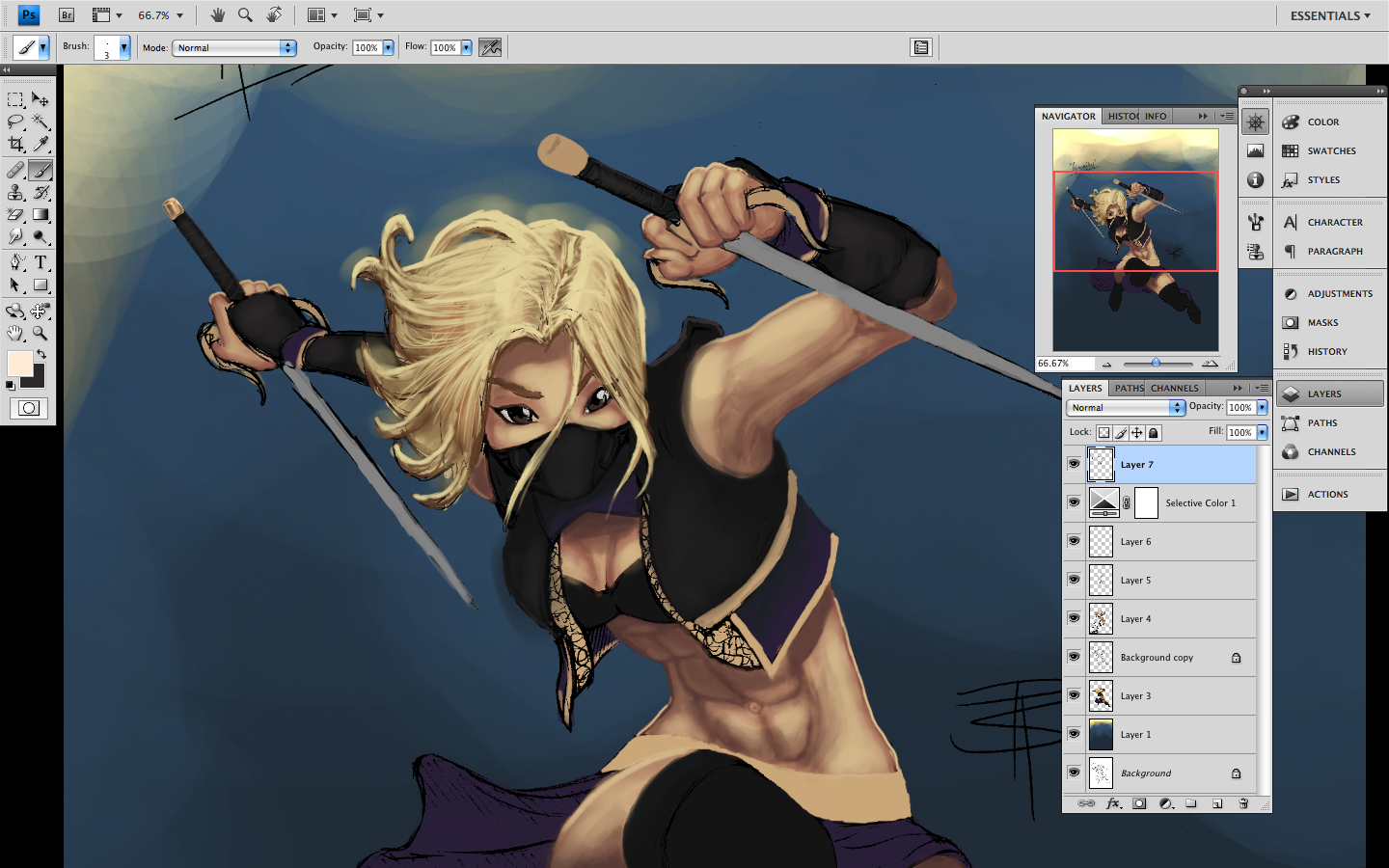This screenshot has width=1389, height=868.
Task: Select the Healing Brush tool
Action: [15, 171]
